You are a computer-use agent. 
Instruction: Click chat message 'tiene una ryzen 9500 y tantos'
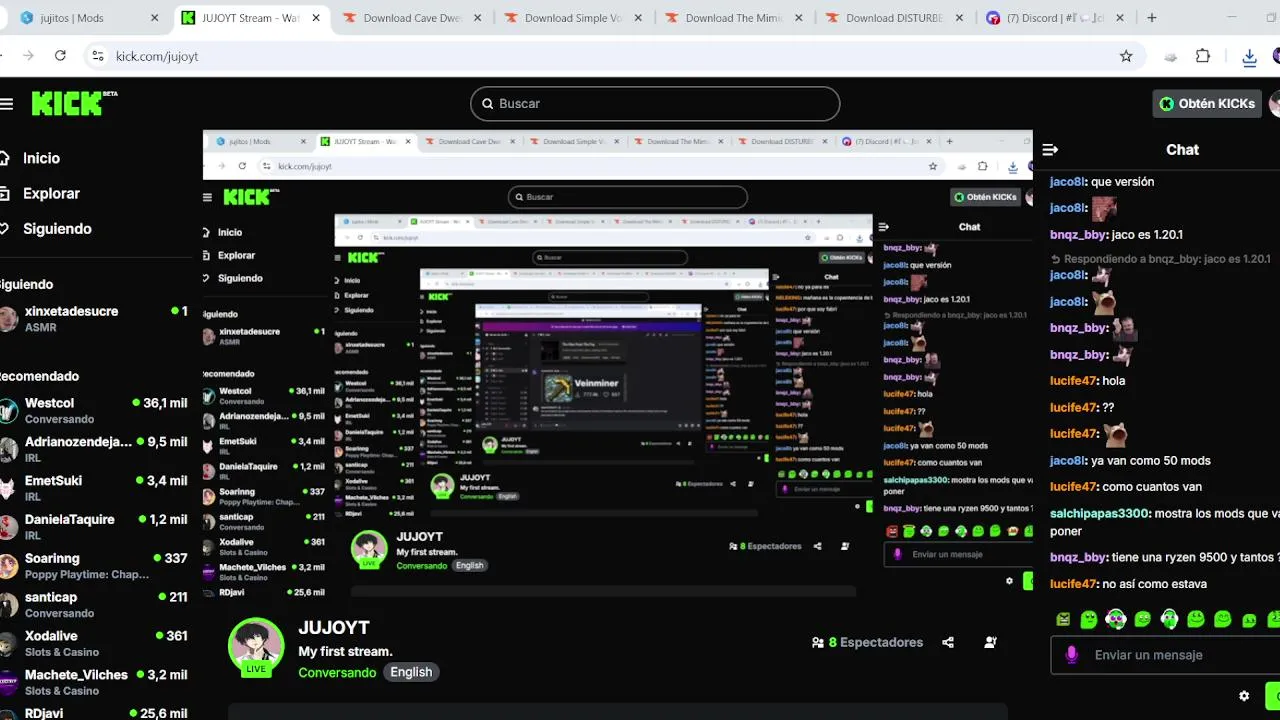pos(1193,558)
